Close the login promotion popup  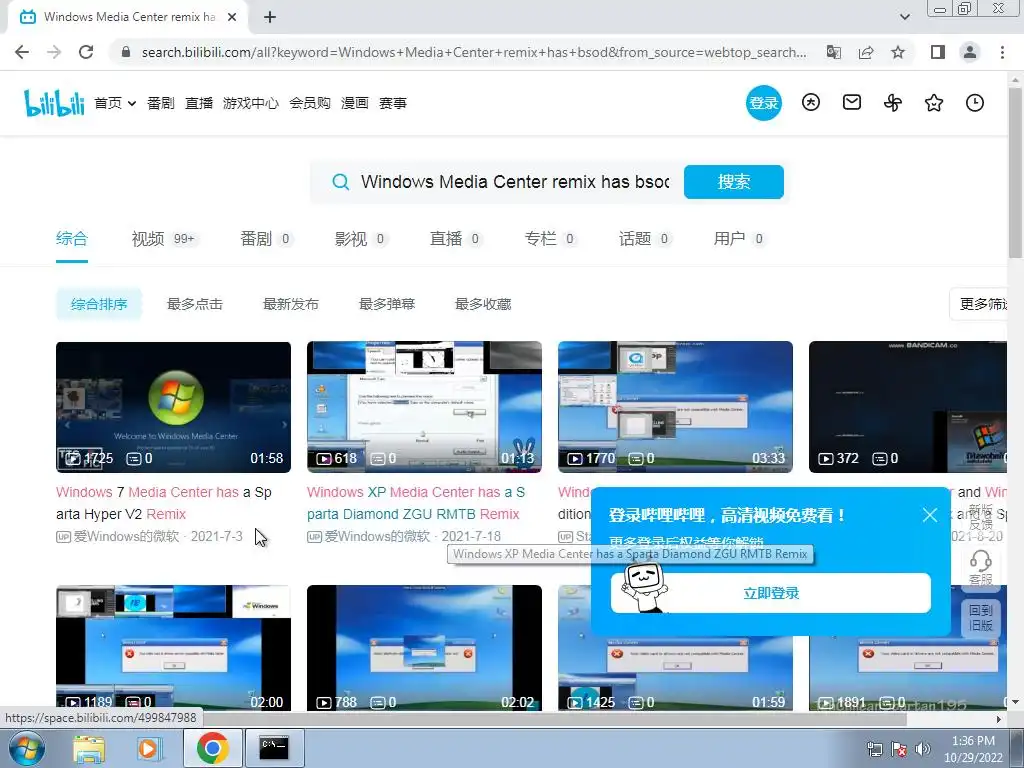pos(930,515)
